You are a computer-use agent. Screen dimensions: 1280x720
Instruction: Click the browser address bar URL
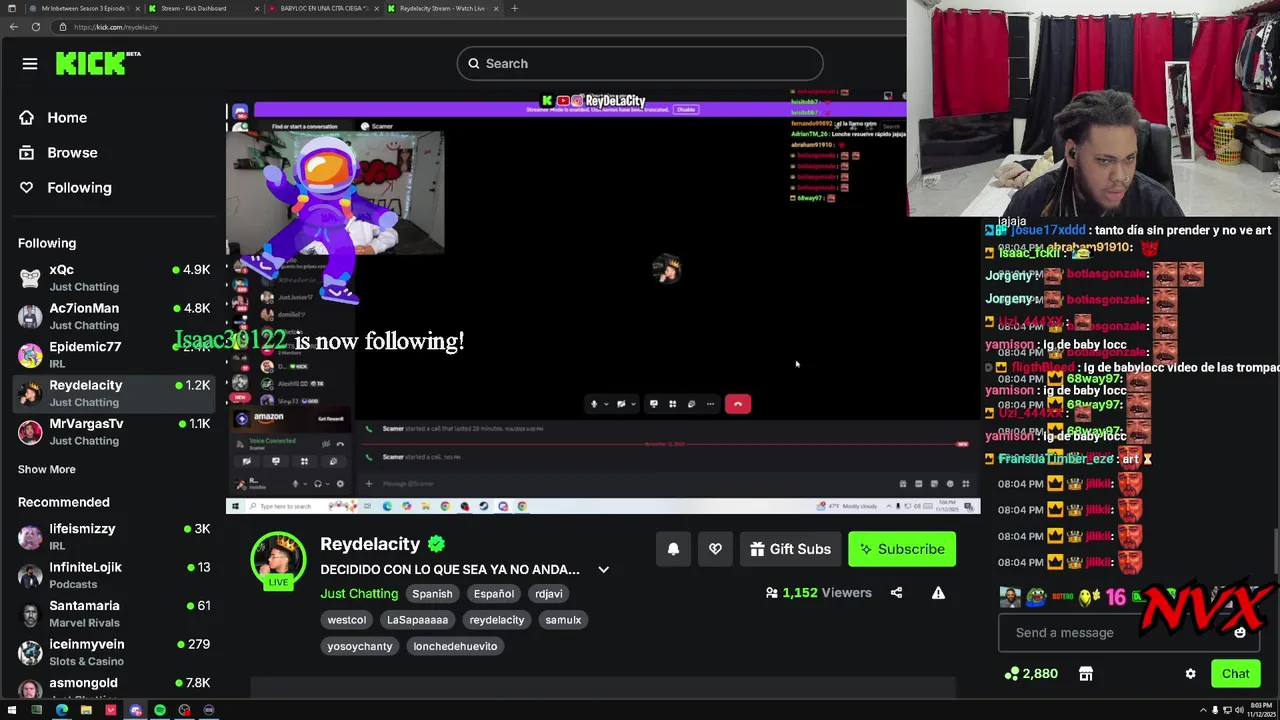click(x=116, y=27)
